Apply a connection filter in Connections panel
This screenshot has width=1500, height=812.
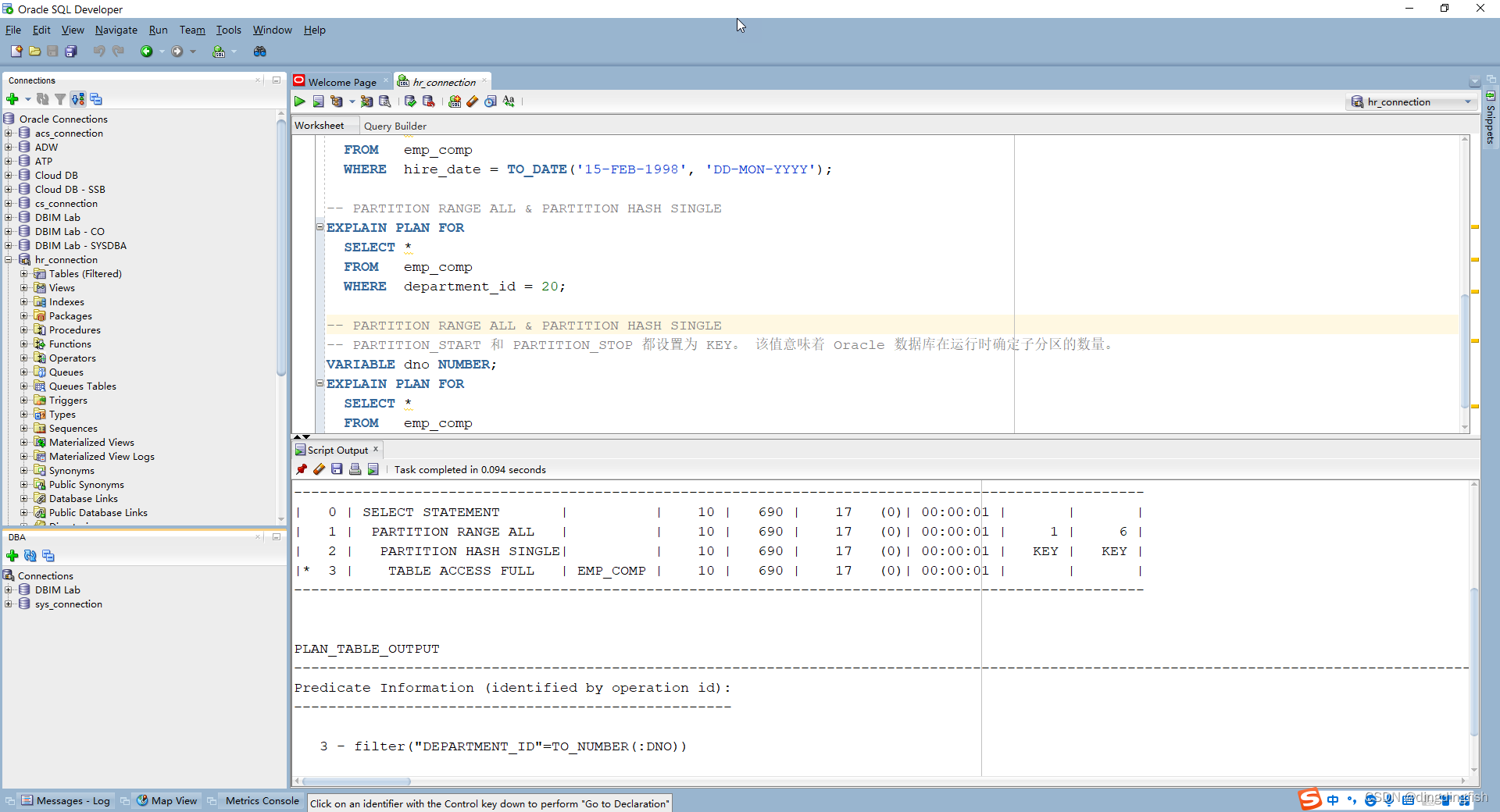[60, 99]
